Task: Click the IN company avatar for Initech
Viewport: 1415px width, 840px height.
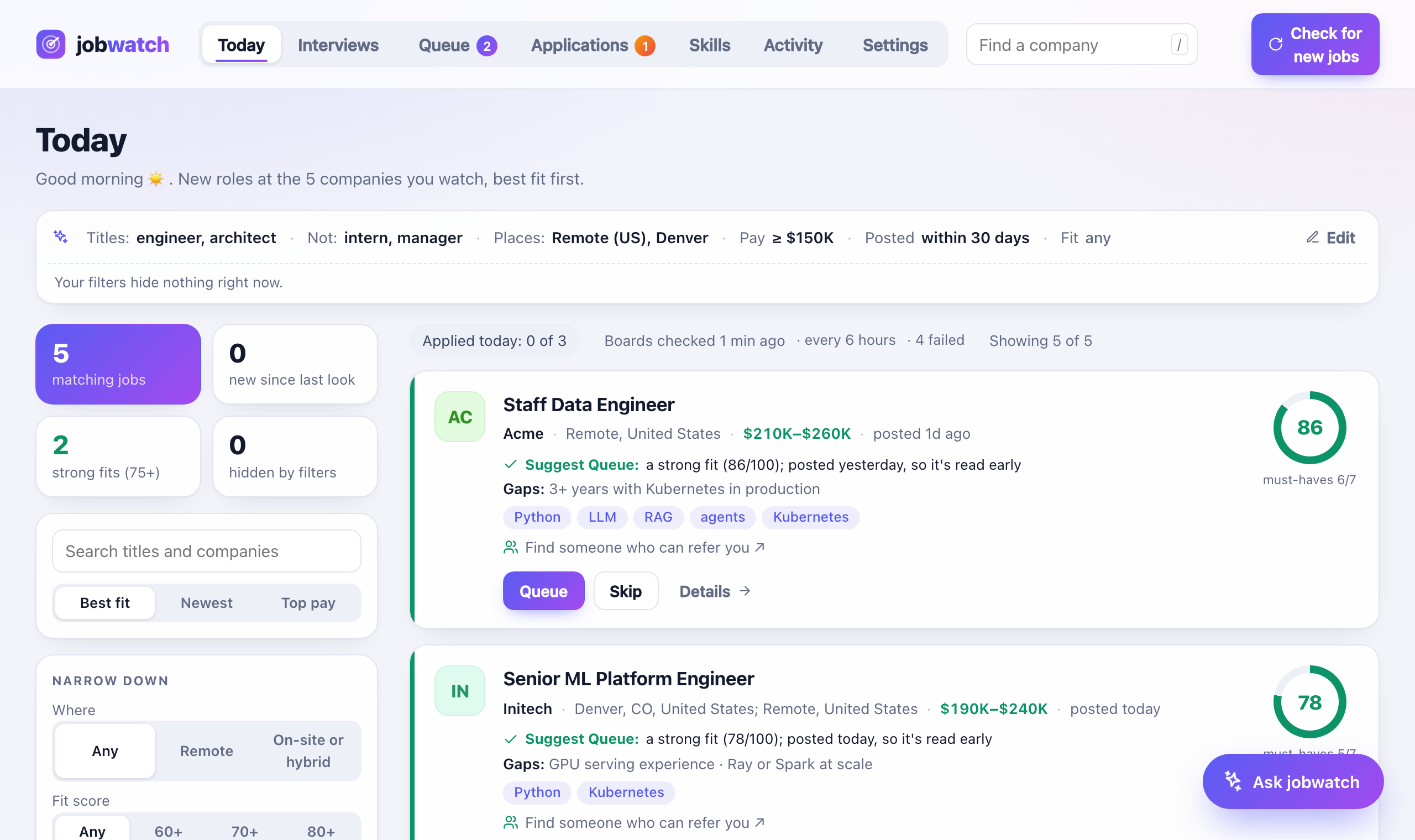Action: coord(459,691)
